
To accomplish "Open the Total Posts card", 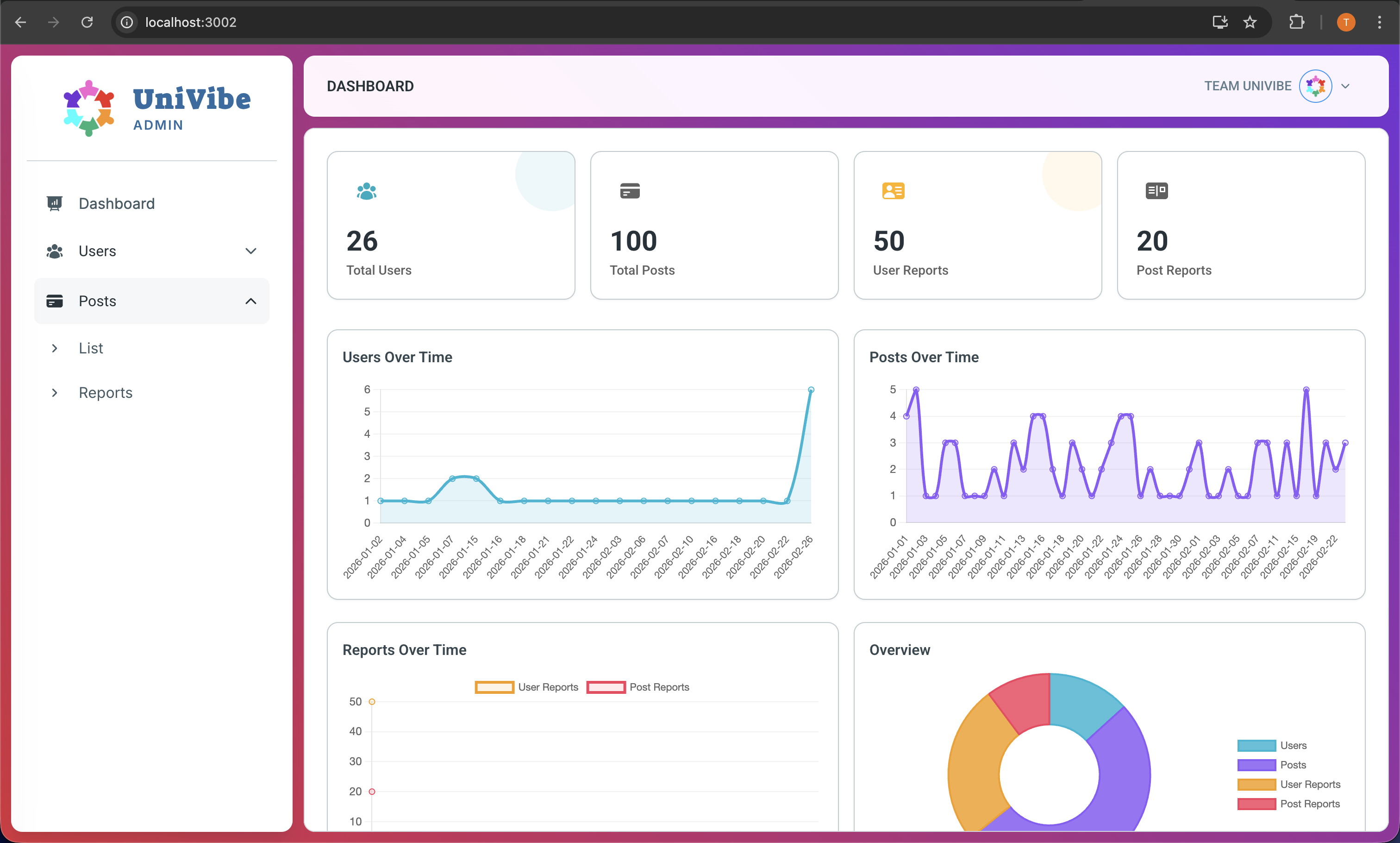I will (714, 225).
